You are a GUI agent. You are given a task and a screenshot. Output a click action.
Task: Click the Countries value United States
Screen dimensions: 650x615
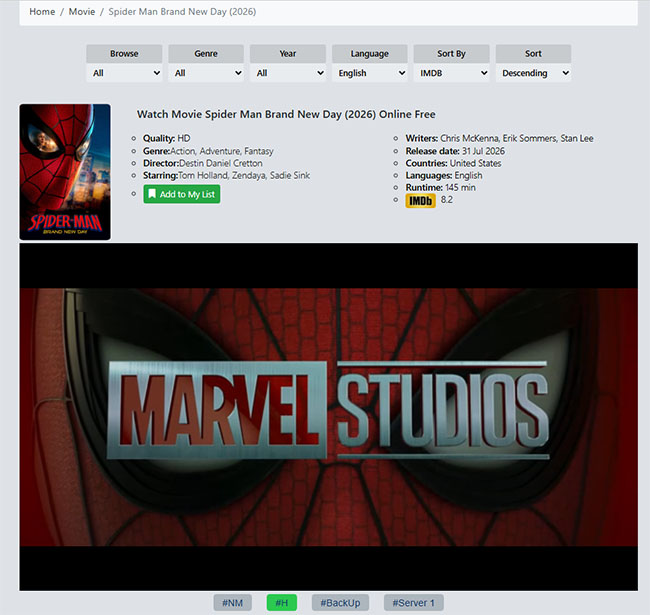tap(475, 163)
